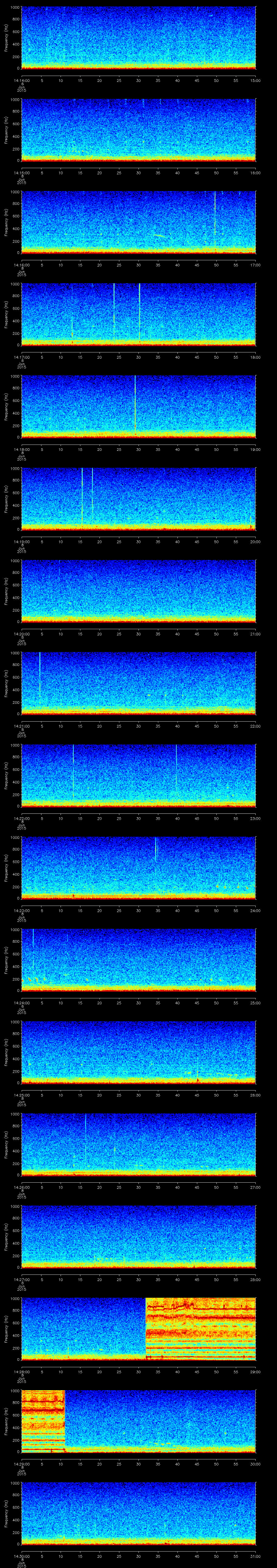Viewport: 277px width, 1568px height.
Task: Click the 14:21:00 start time label
Action: pos(21,726)
